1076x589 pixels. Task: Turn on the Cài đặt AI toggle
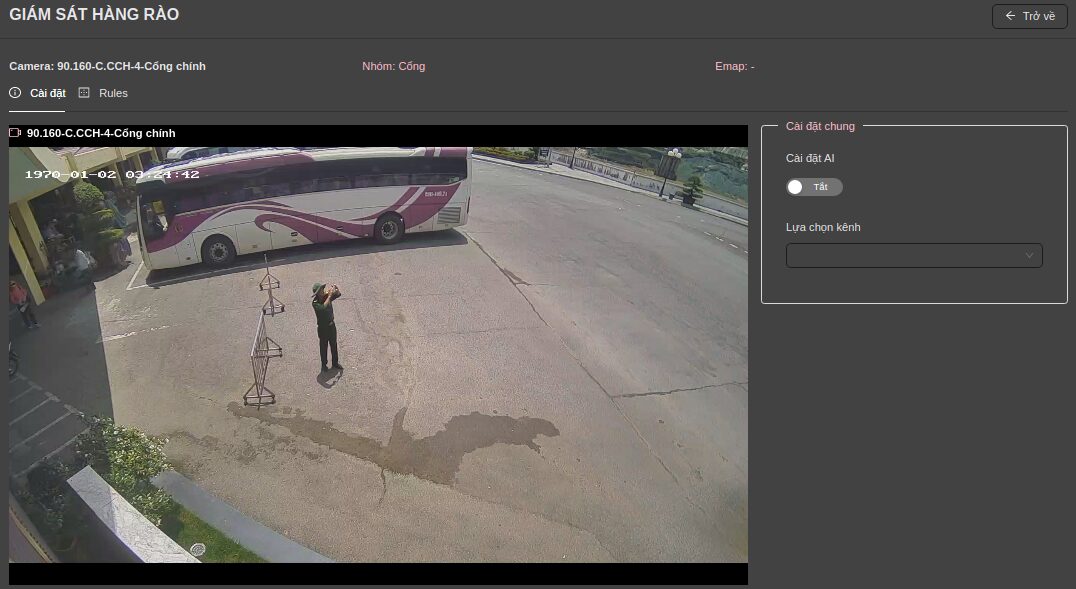pos(813,187)
